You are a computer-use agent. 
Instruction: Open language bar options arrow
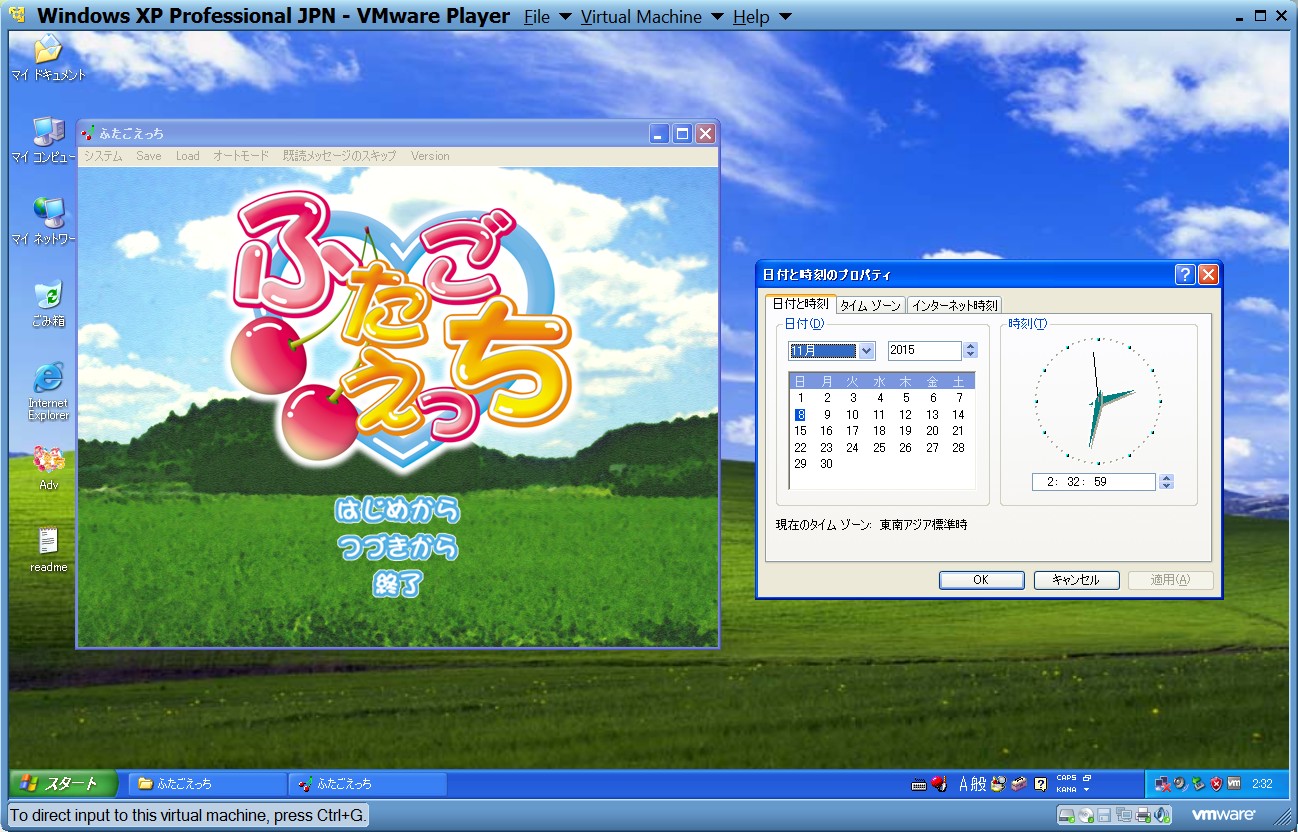point(1086,790)
